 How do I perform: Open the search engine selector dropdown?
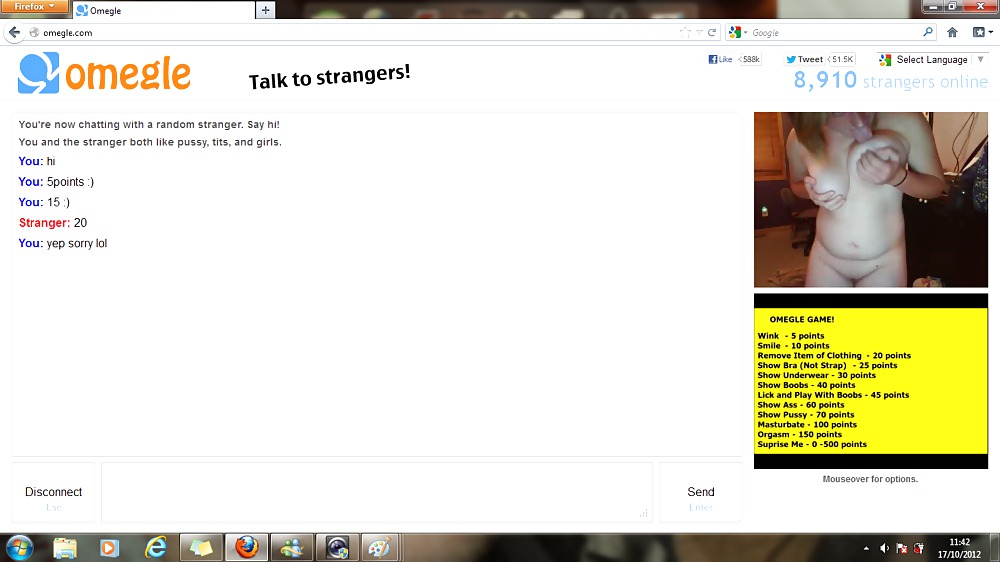point(738,32)
